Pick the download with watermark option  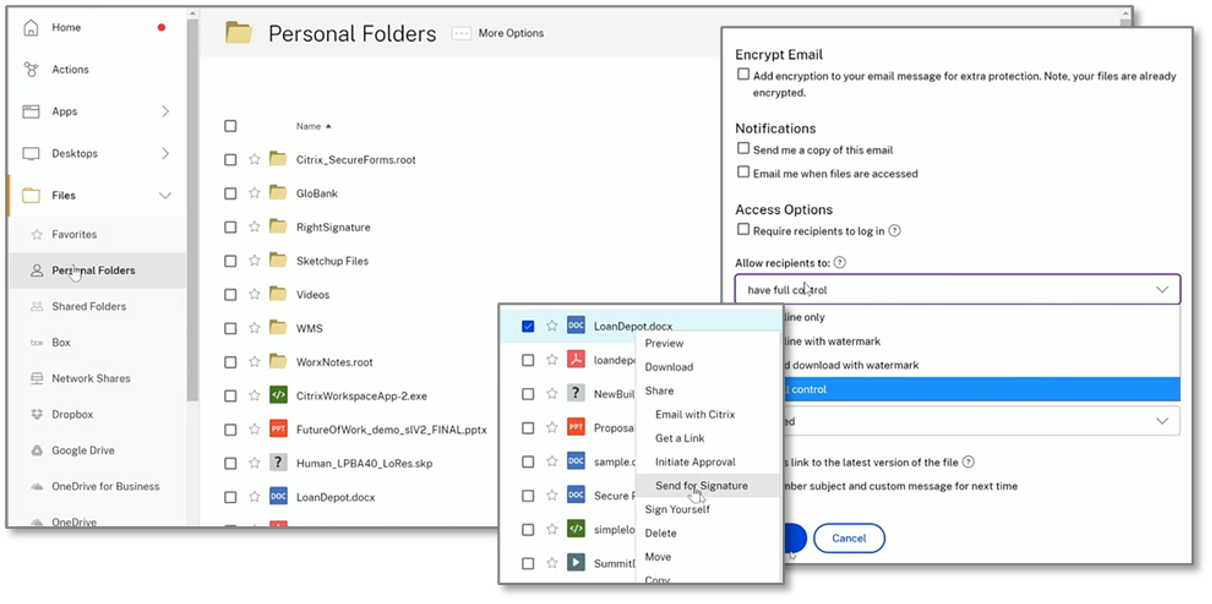(x=958, y=365)
